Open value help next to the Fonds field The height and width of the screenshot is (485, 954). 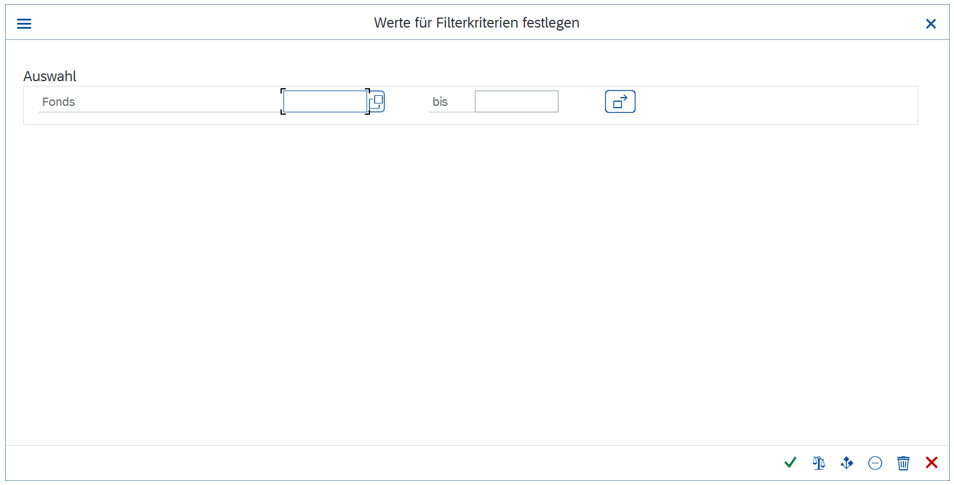377,102
